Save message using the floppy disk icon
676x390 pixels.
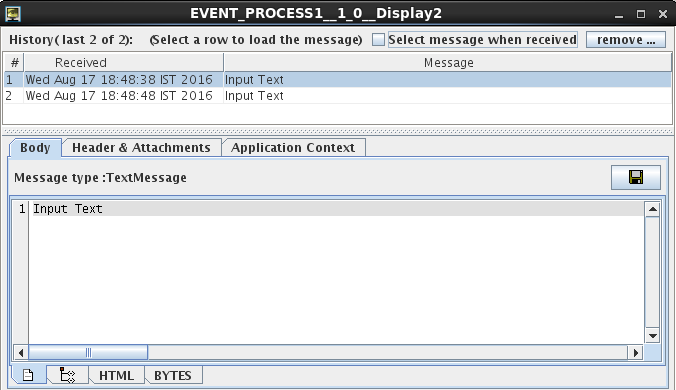[x=635, y=177]
